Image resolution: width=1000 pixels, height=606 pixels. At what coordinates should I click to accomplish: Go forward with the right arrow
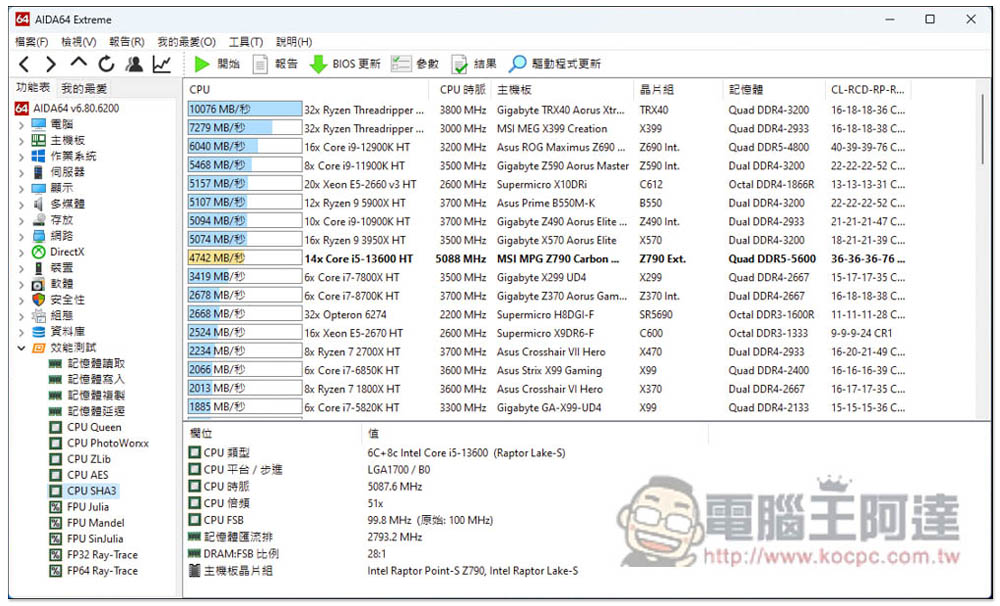pyautogui.click(x=51, y=64)
